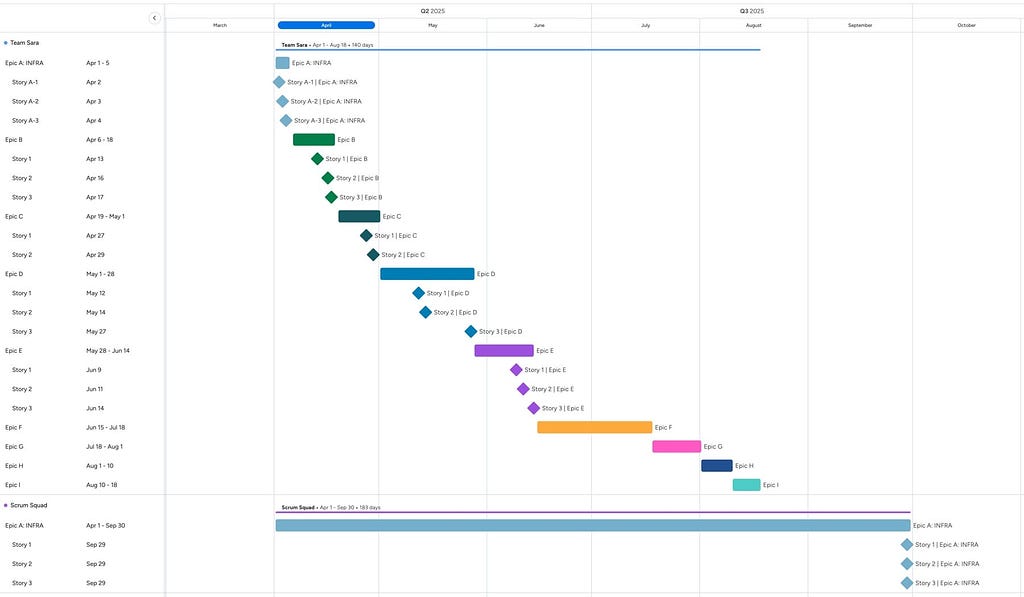Click the Story A-1 milestone diamond

[x=279, y=82]
